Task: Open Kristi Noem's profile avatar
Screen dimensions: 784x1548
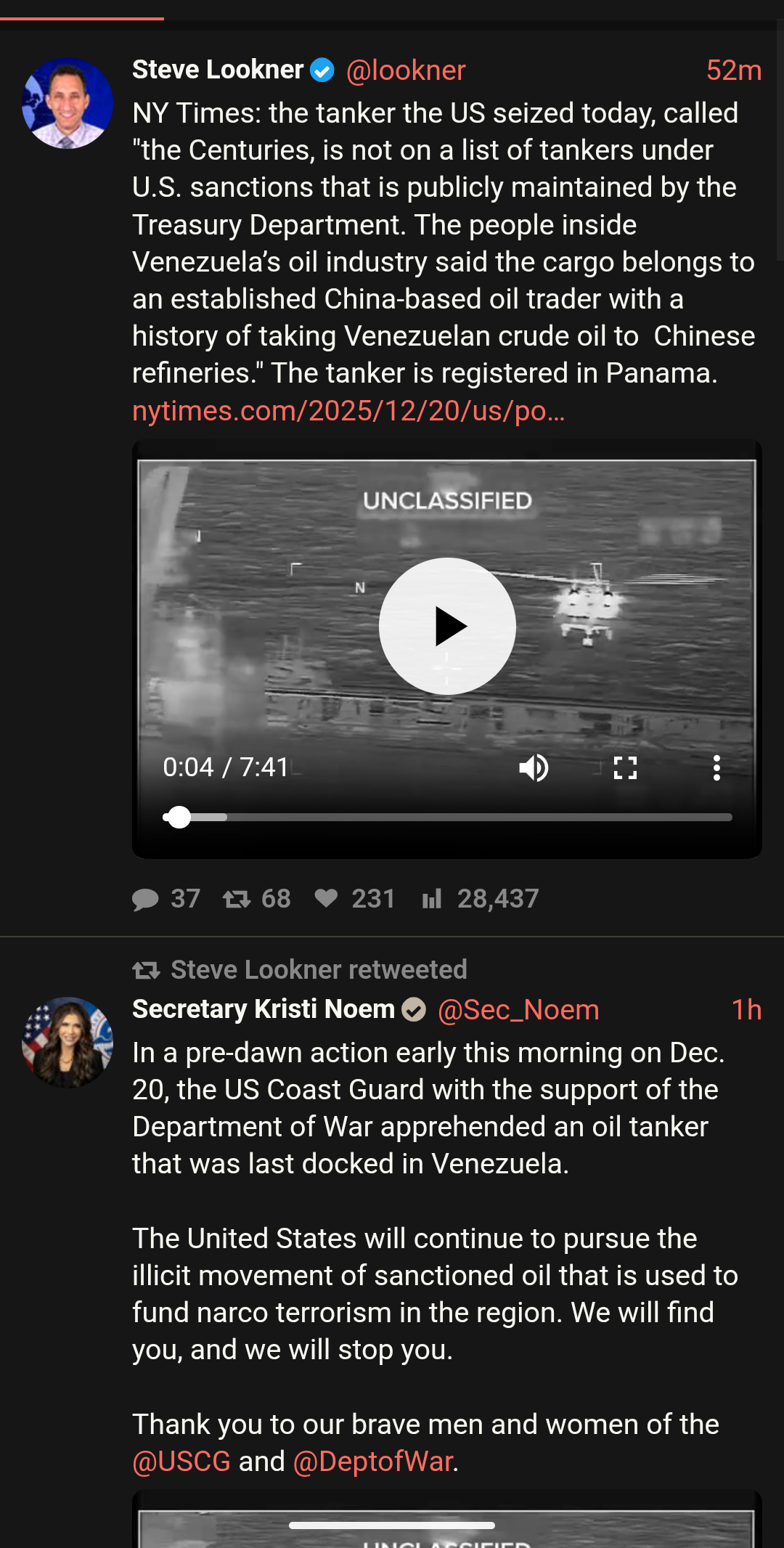Action: pos(68,1042)
